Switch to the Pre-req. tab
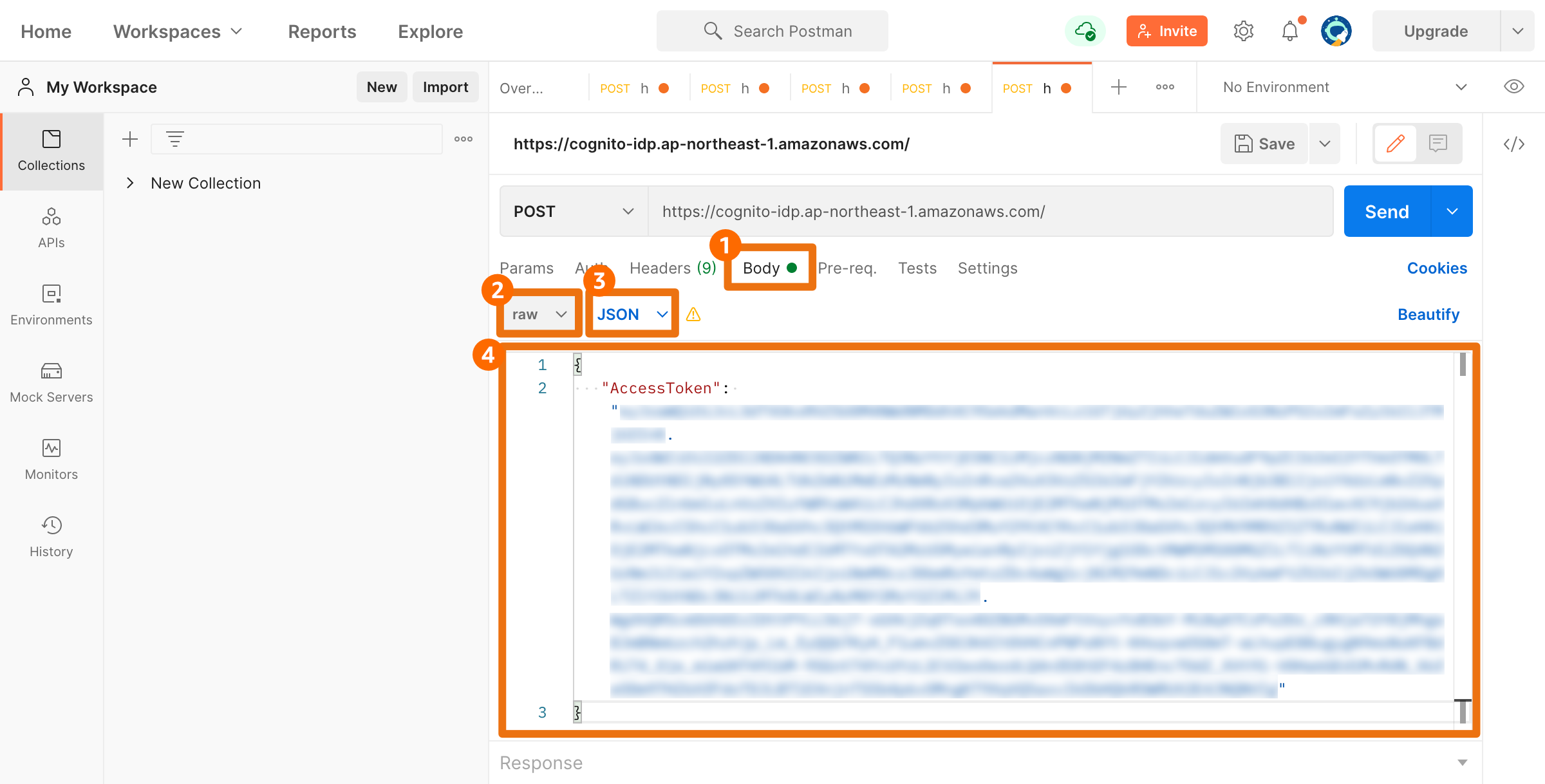Screen dimensions: 1545x784 click(847, 268)
